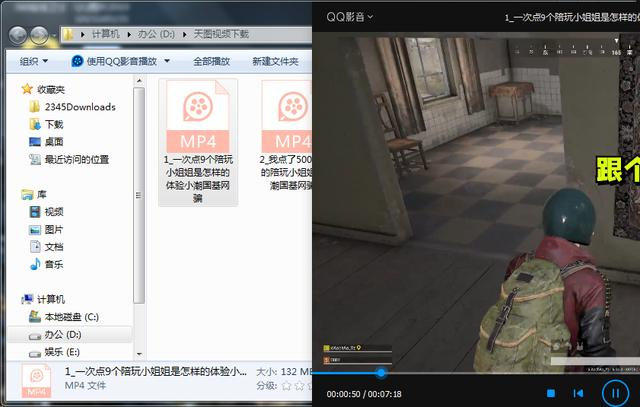Click file name 1_一次点9个陪玩小姐姐 in details pane

tap(156, 371)
